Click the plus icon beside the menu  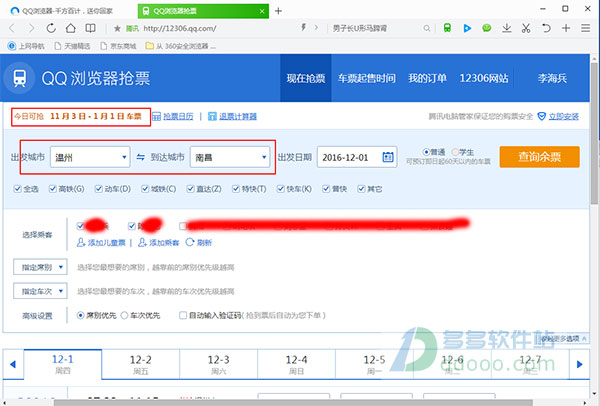tap(566, 28)
